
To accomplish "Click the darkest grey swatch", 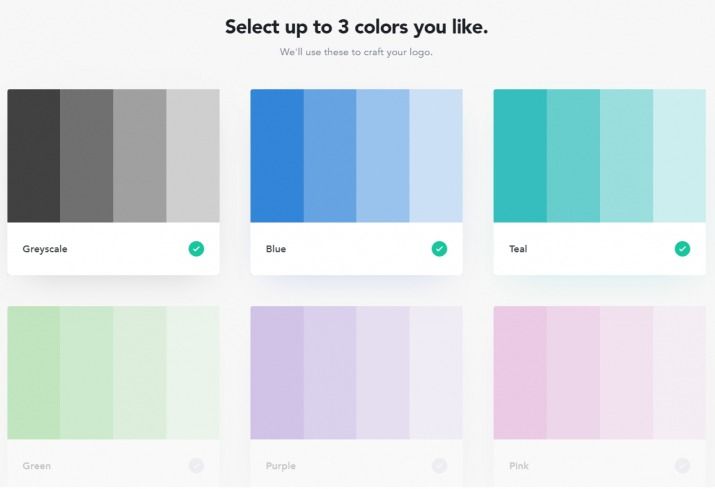I will 34,156.
